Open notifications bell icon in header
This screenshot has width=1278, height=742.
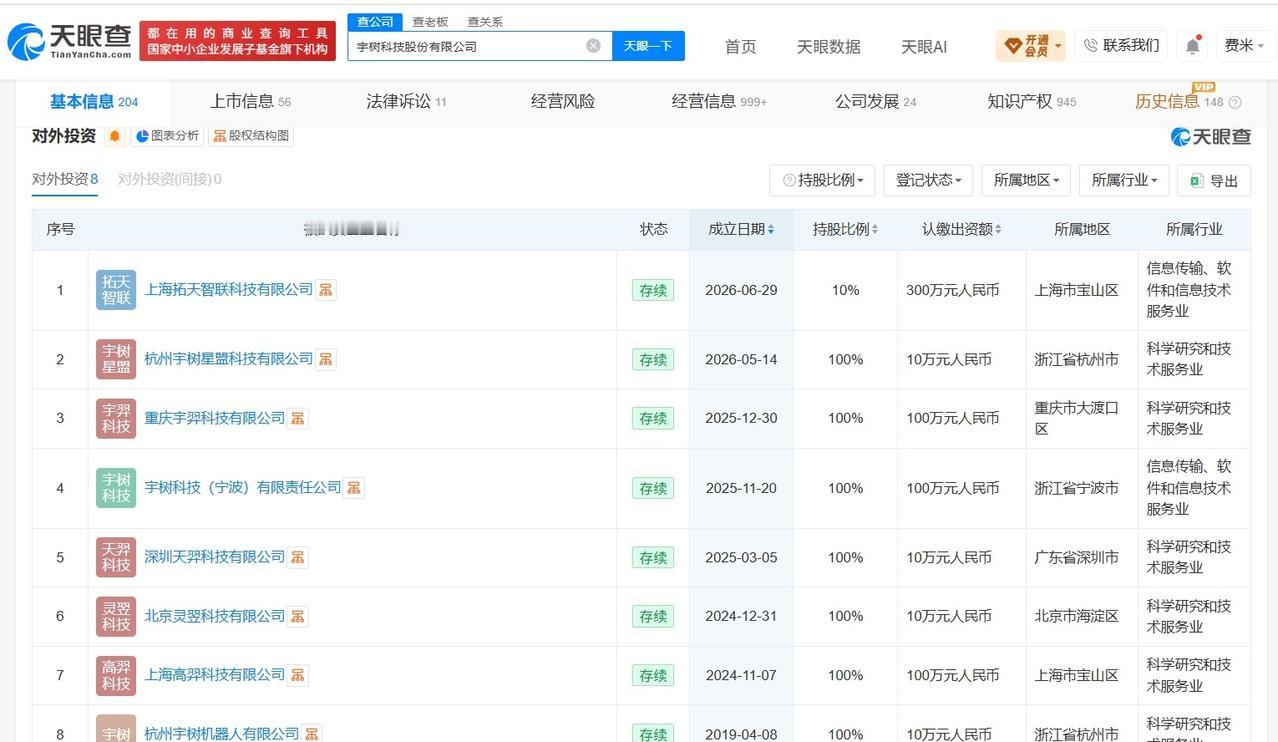(x=1193, y=46)
